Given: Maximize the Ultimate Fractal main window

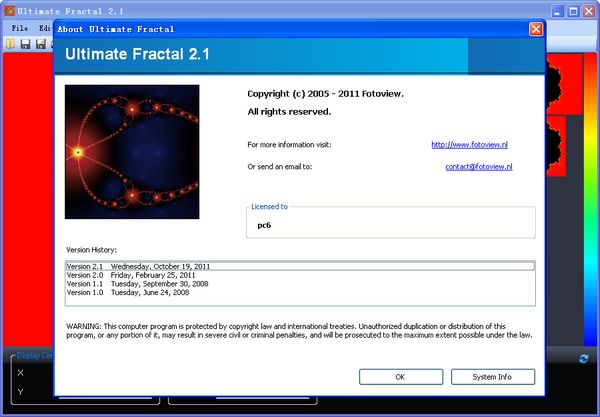Looking at the screenshot, I should (573, 11).
